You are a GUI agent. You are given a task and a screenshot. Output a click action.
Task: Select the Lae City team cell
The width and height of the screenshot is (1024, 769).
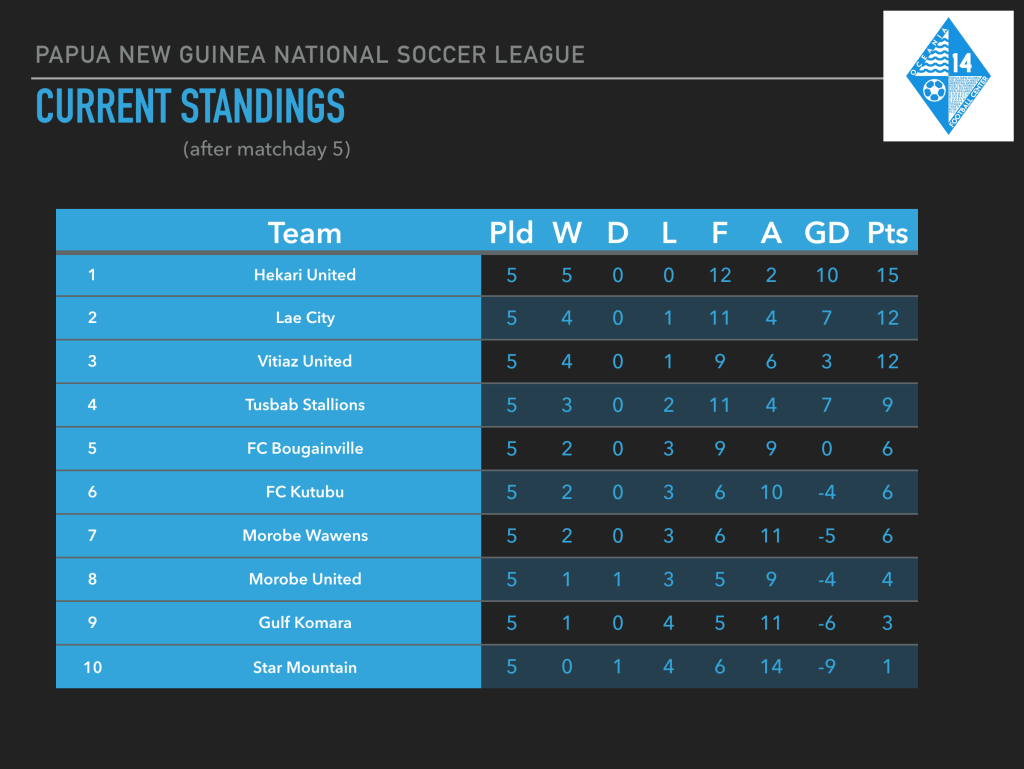tap(305, 318)
